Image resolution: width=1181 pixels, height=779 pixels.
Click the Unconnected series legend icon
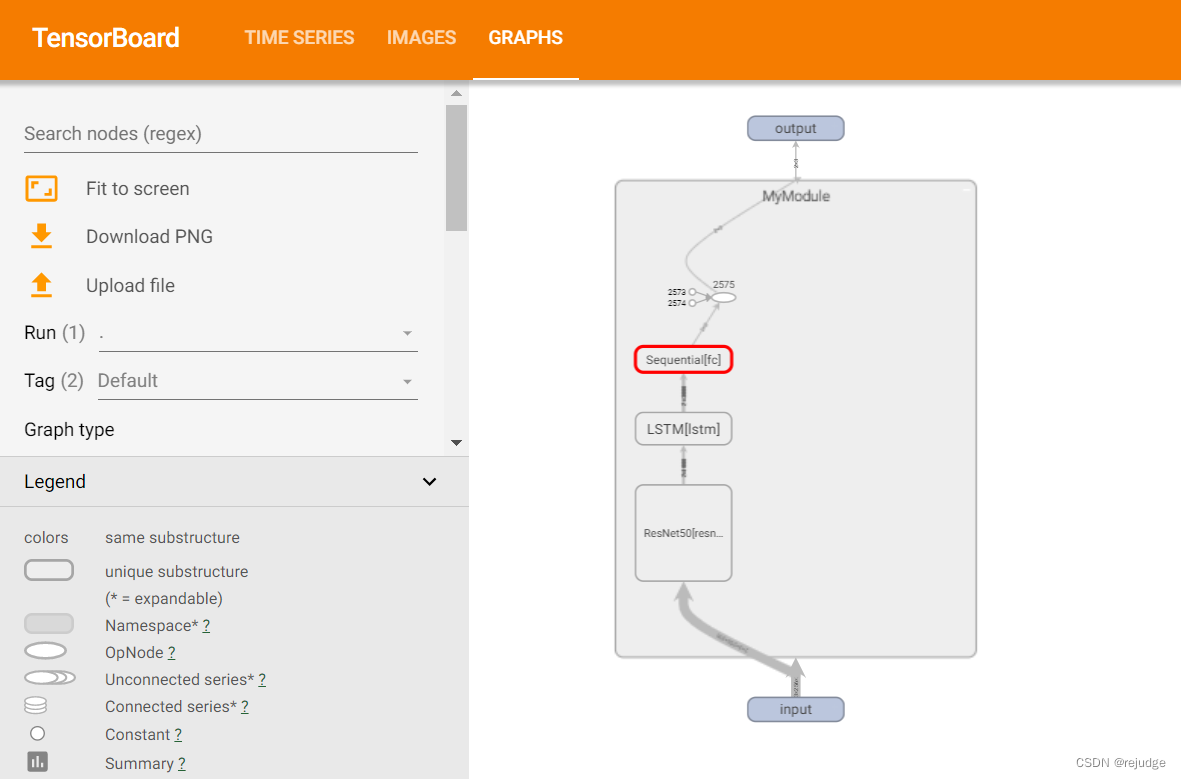tap(50, 677)
